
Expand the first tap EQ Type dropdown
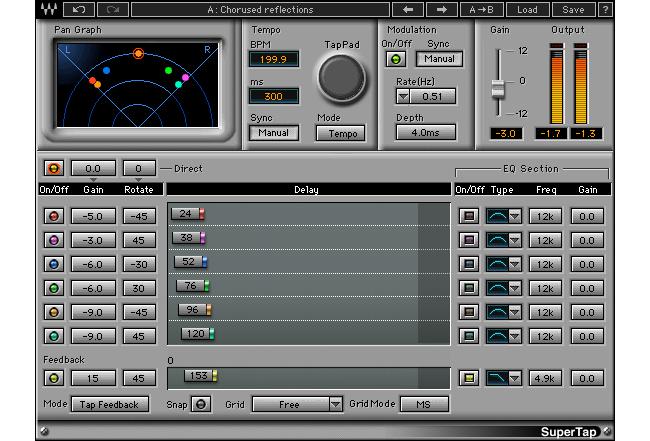tap(516, 215)
